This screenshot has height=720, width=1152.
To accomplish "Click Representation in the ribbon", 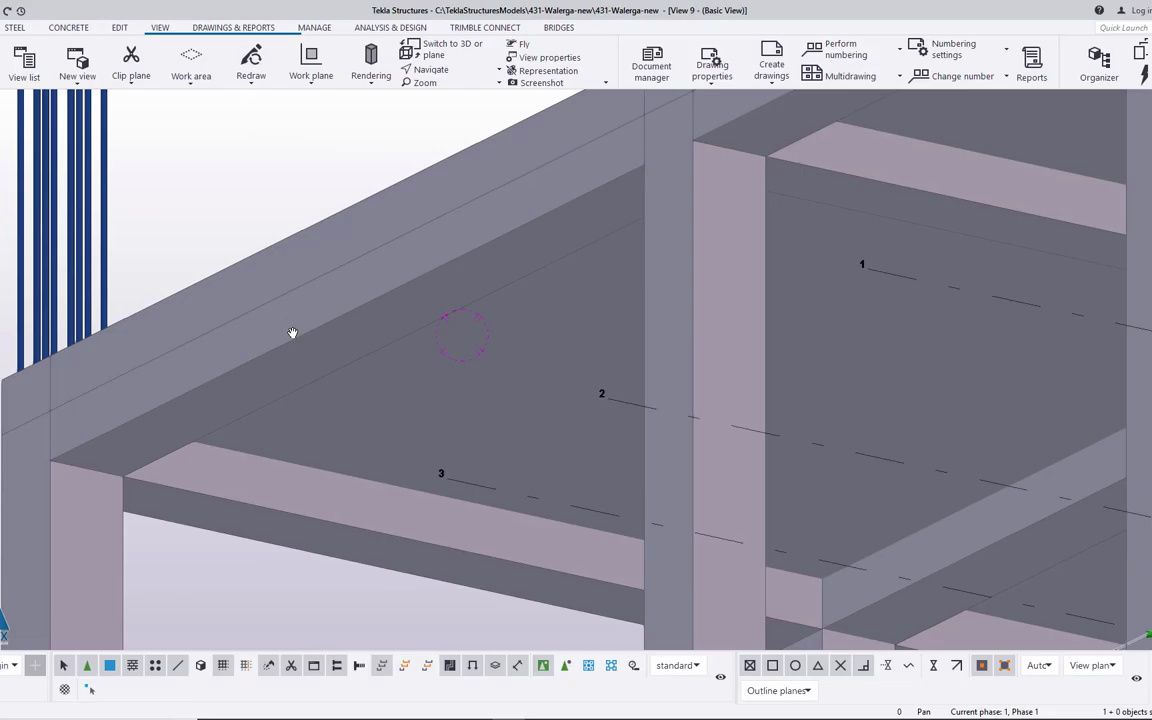I will coord(541,71).
